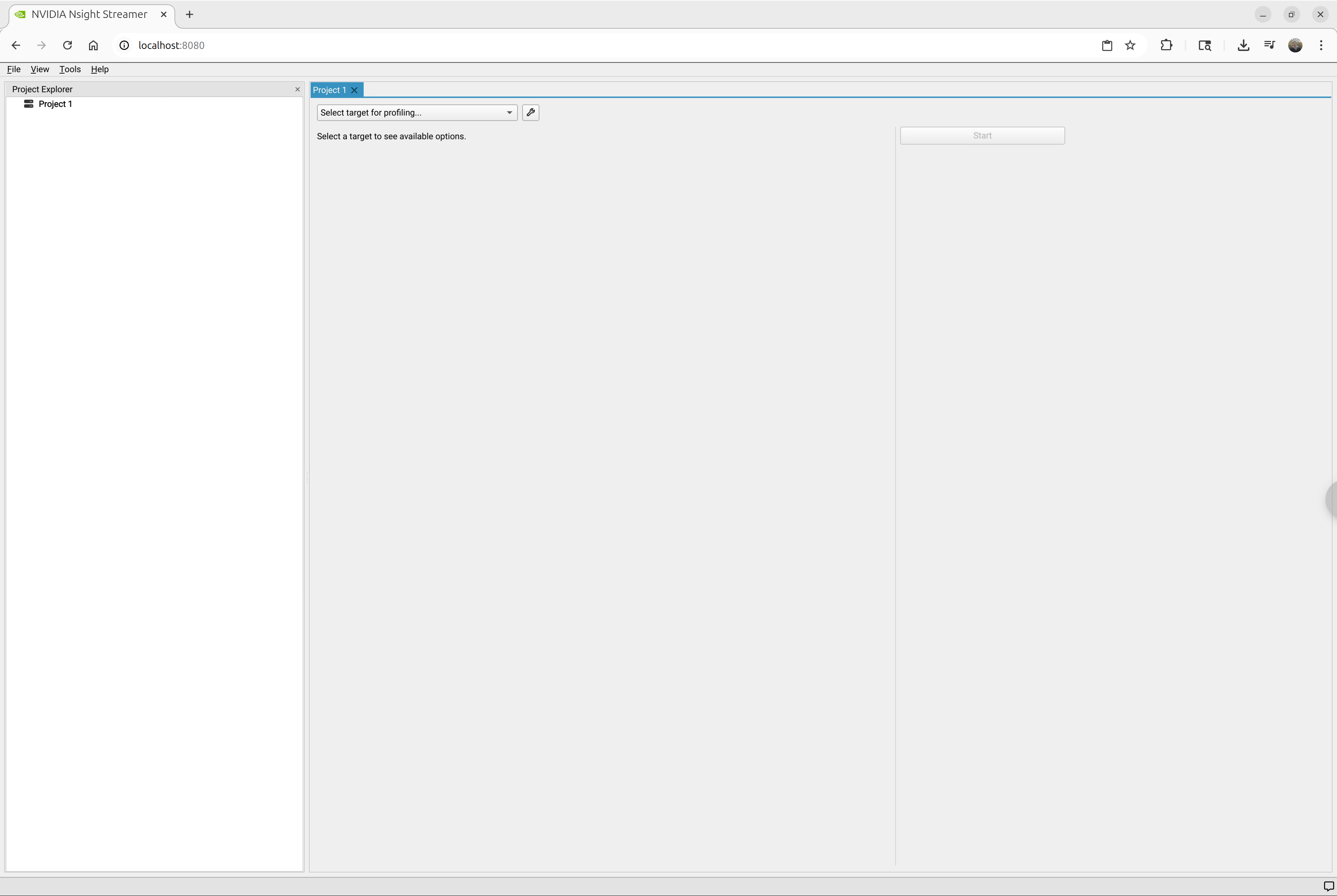1337x896 pixels.
Task: Click the browser home icon
Action: pos(93,45)
